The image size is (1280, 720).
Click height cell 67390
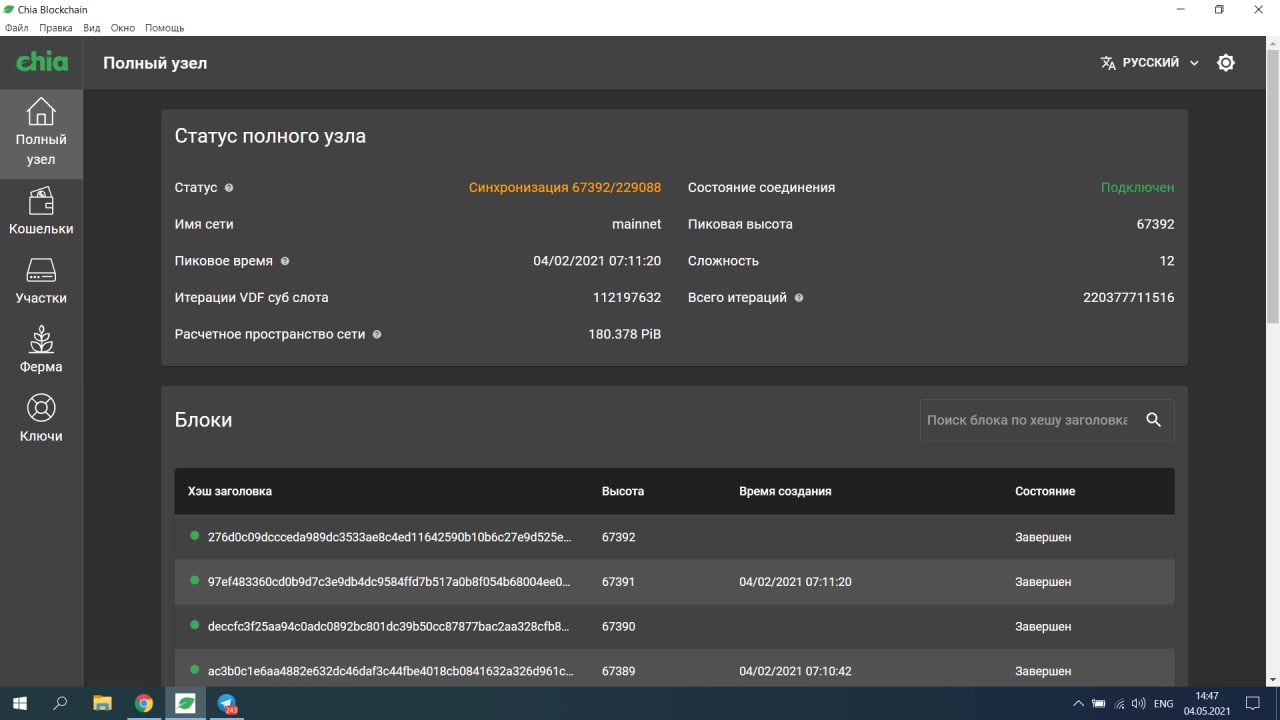tap(618, 626)
